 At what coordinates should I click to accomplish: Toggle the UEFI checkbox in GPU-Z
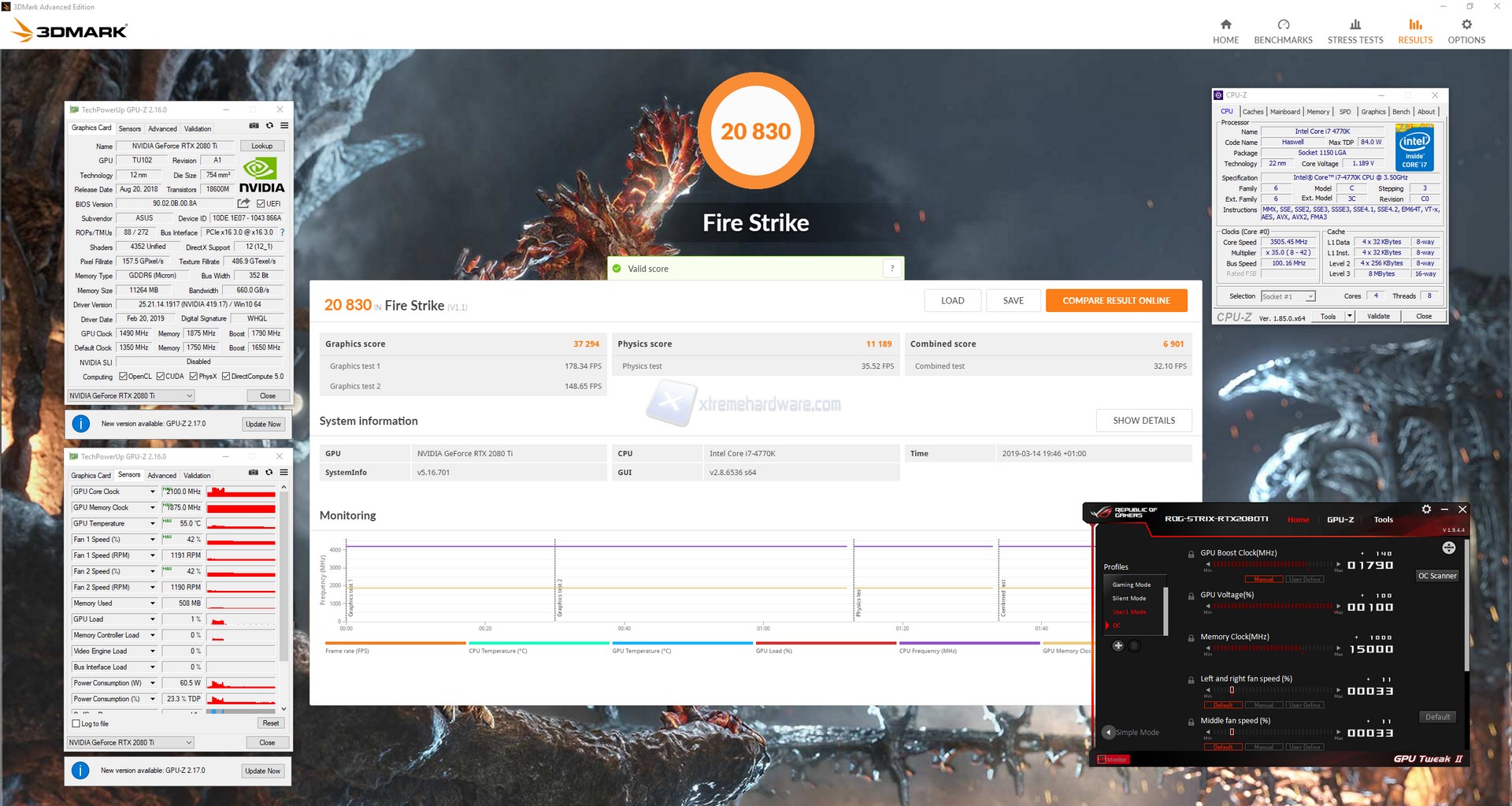261,203
